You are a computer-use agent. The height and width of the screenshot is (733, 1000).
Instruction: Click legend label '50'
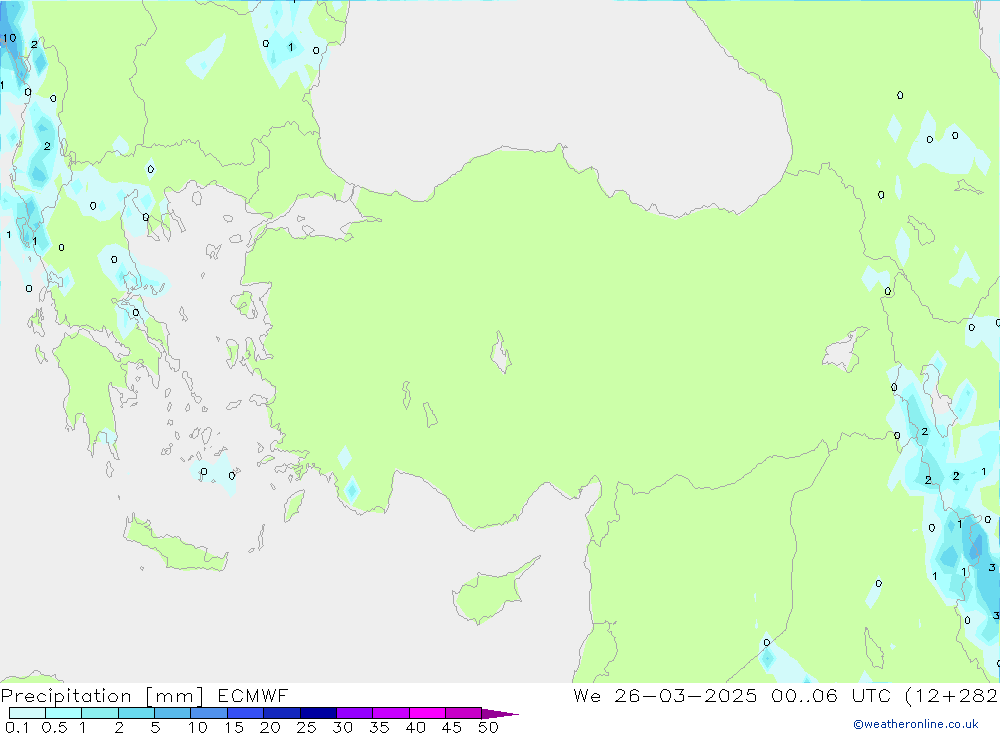pyautogui.click(x=488, y=727)
